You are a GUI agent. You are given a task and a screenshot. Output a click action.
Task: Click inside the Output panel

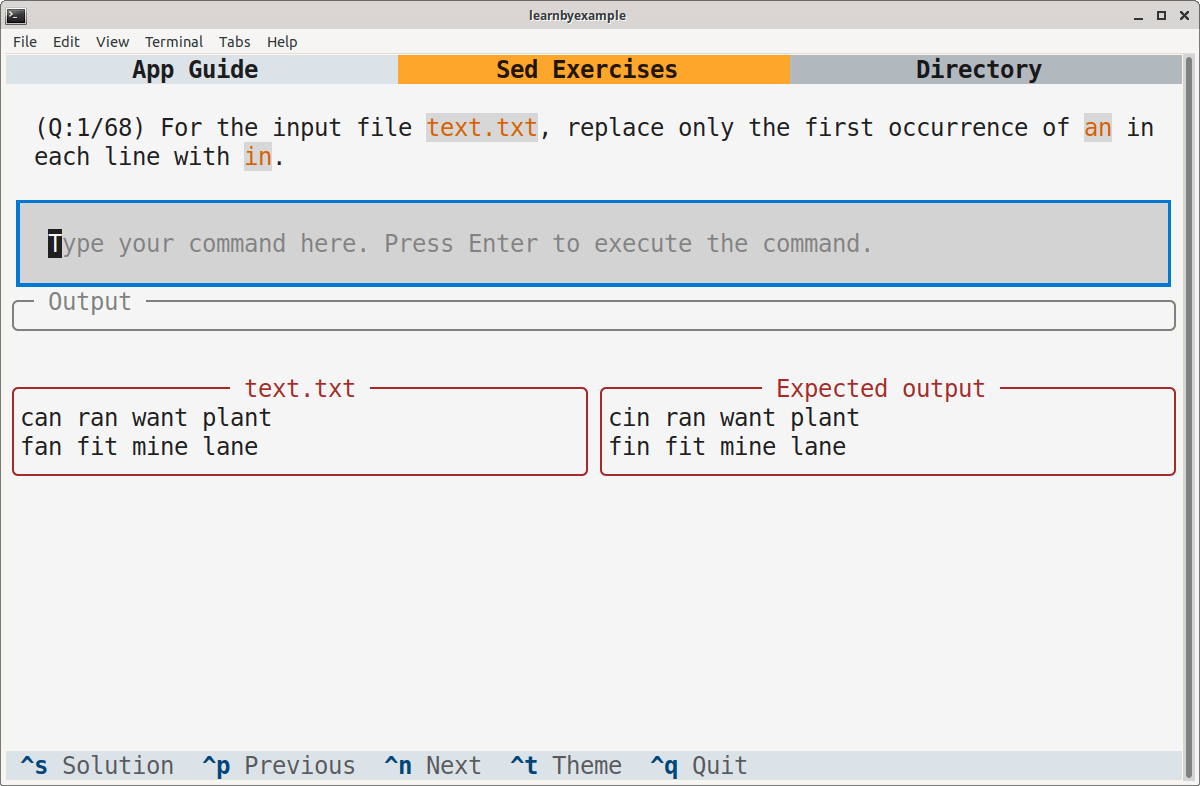594,313
